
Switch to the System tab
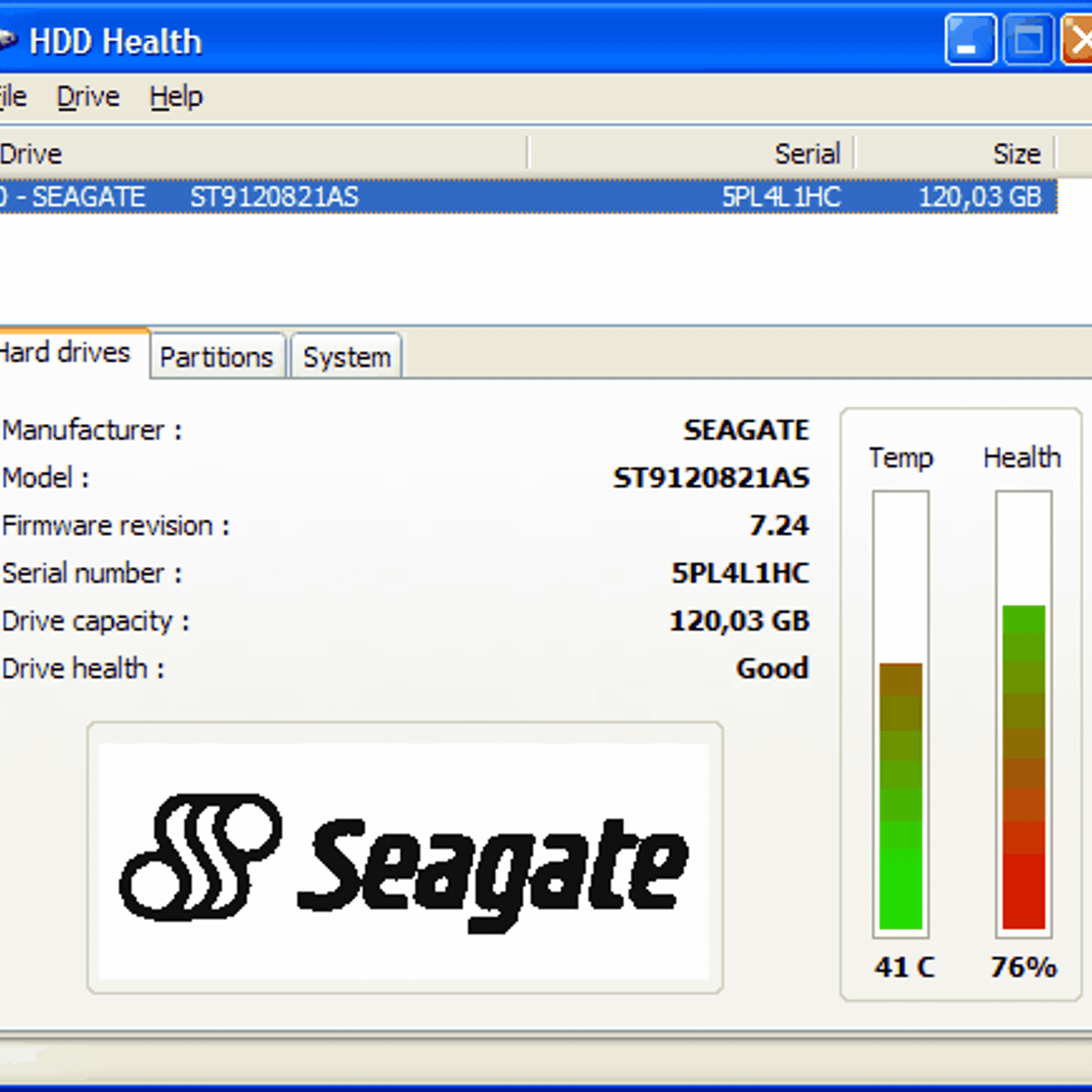tap(347, 357)
